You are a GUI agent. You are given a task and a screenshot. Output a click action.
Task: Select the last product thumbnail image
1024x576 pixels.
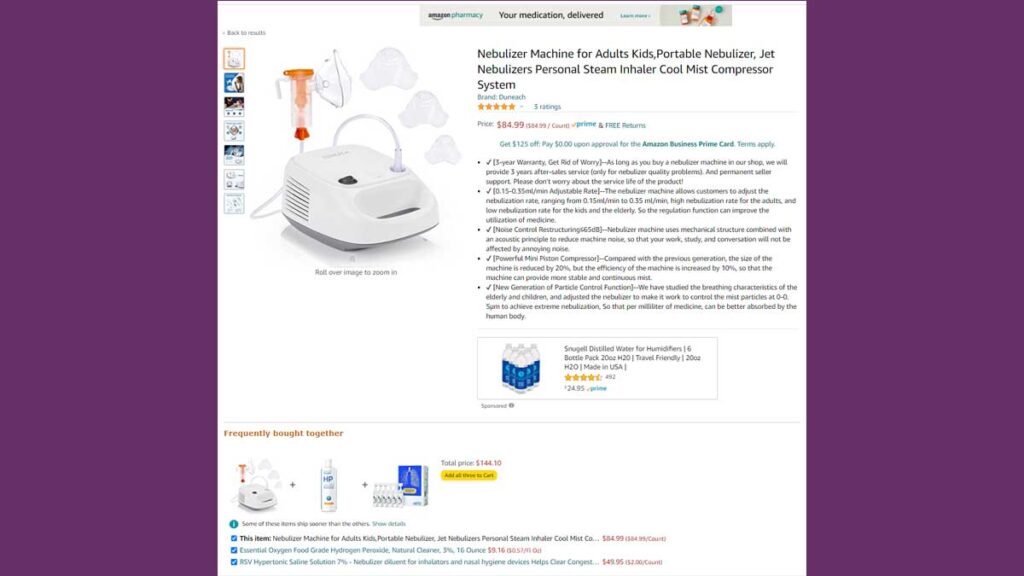coord(234,203)
